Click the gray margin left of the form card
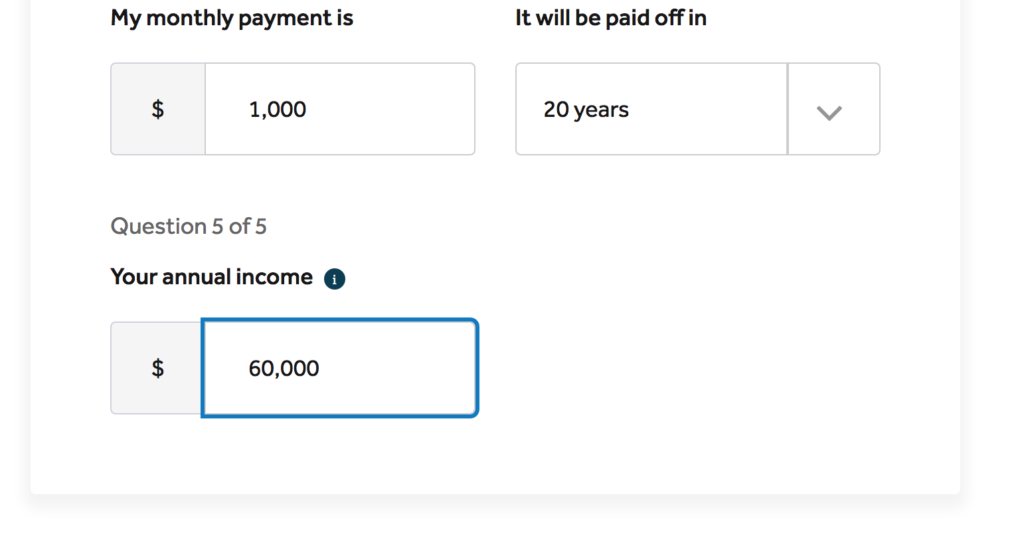Image resolution: width=1024 pixels, height=538 pixels. (14, 250)
